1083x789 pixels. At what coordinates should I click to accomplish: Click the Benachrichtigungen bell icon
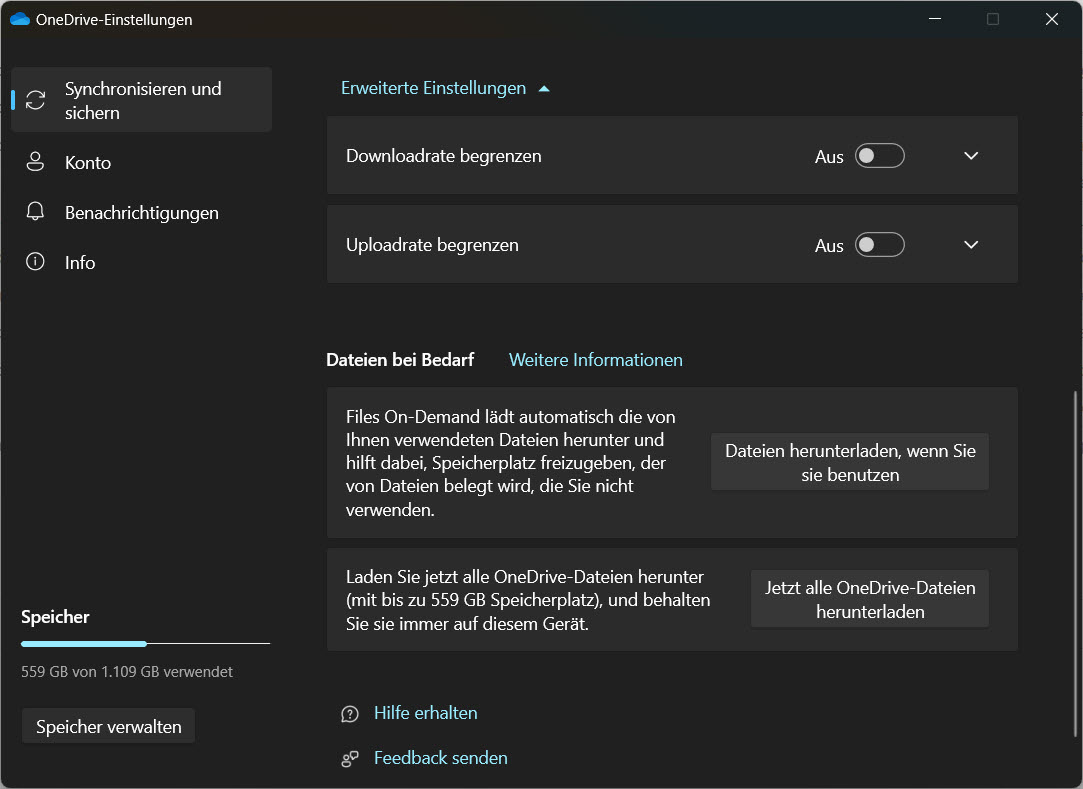[36, 212]
